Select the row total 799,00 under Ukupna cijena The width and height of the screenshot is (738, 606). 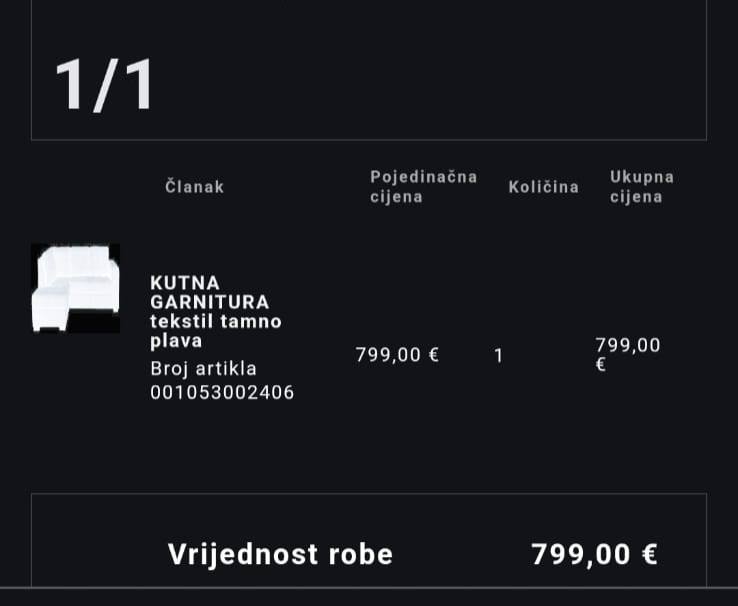628,345
